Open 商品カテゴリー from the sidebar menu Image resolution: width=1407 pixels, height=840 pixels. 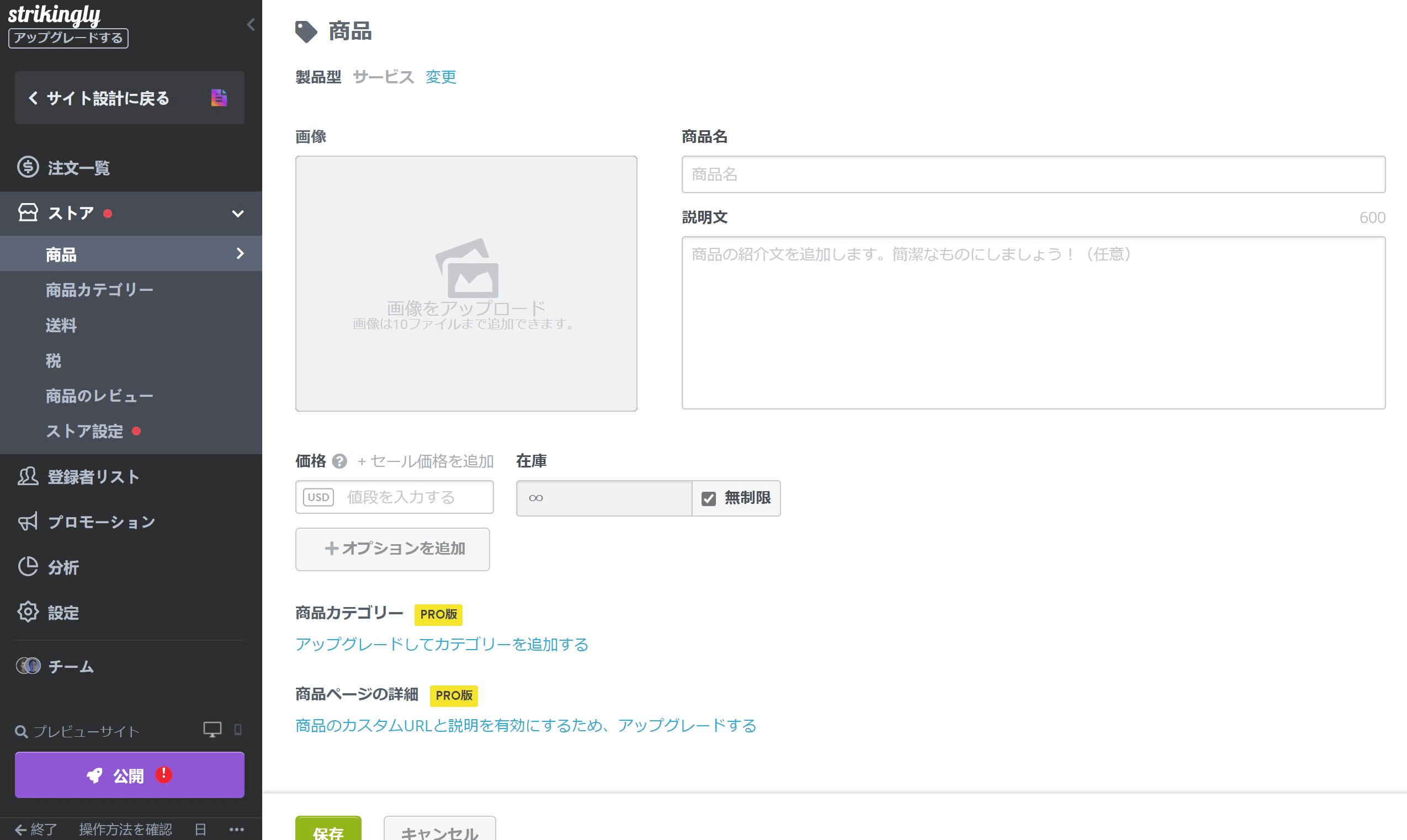coord(99,289)
